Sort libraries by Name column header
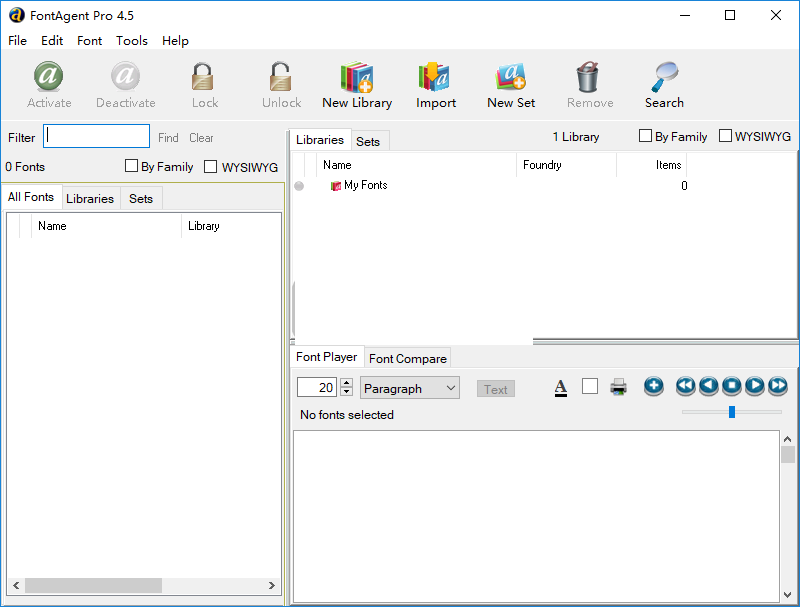The height and width of the screenshot is (607, 800). click(417, 165)
